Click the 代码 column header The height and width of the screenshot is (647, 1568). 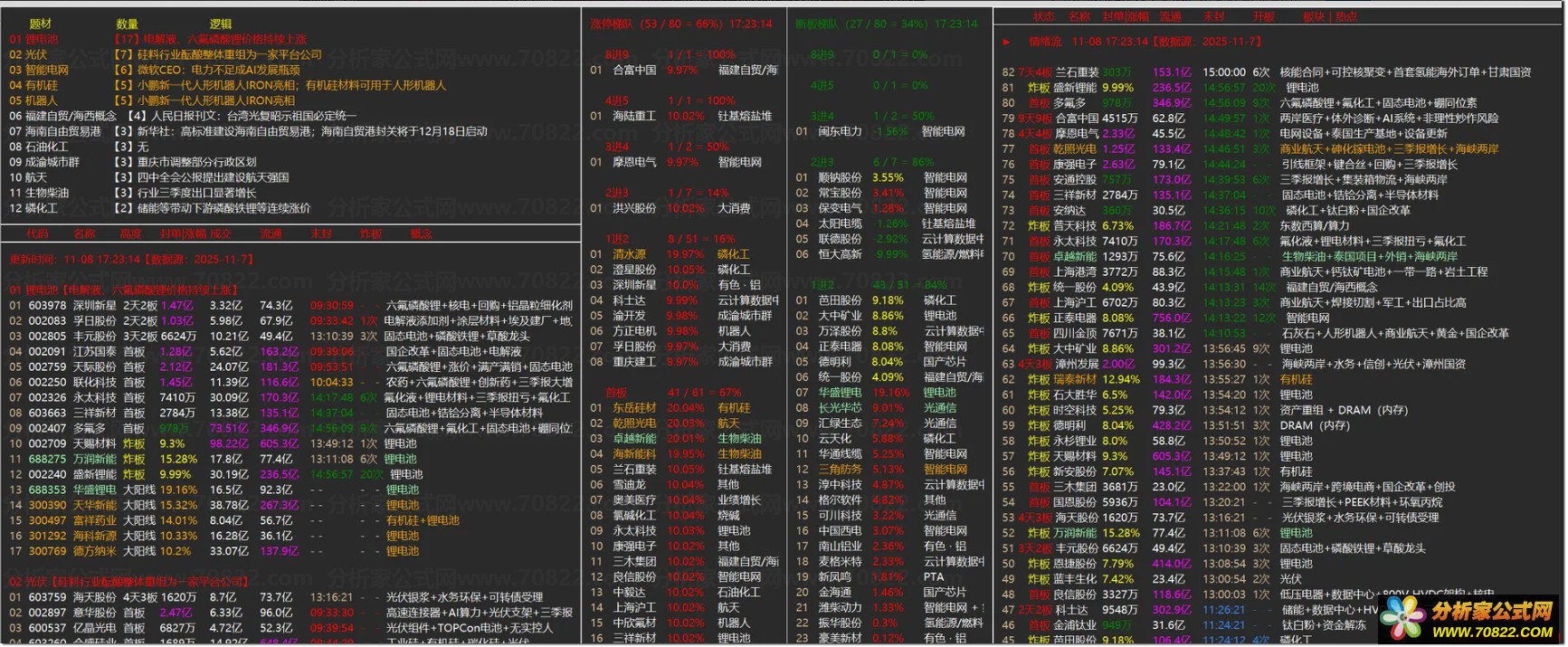(x=37, y=233)
